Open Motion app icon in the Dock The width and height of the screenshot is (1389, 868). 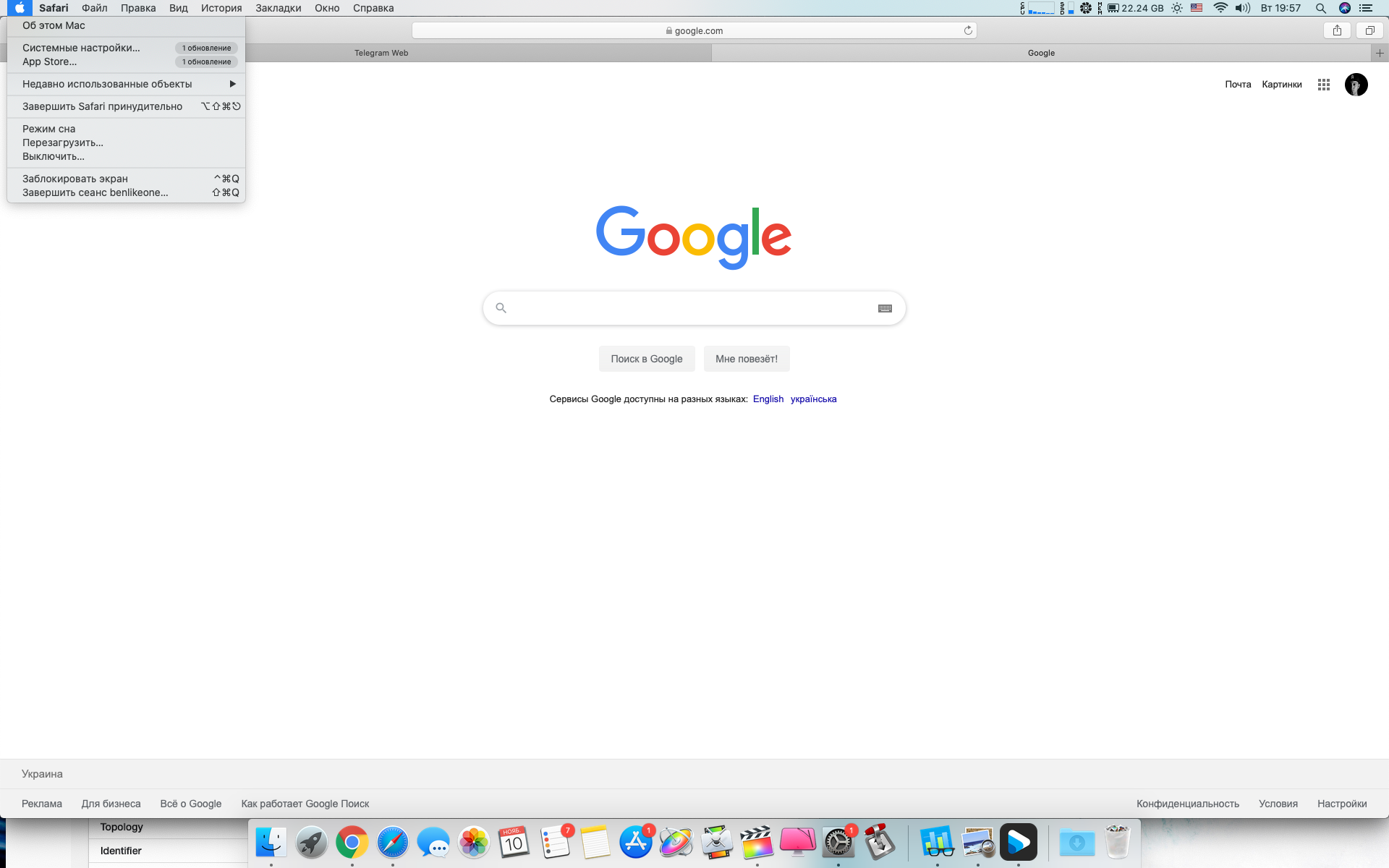pyautogui.click(x=676, y=843)
